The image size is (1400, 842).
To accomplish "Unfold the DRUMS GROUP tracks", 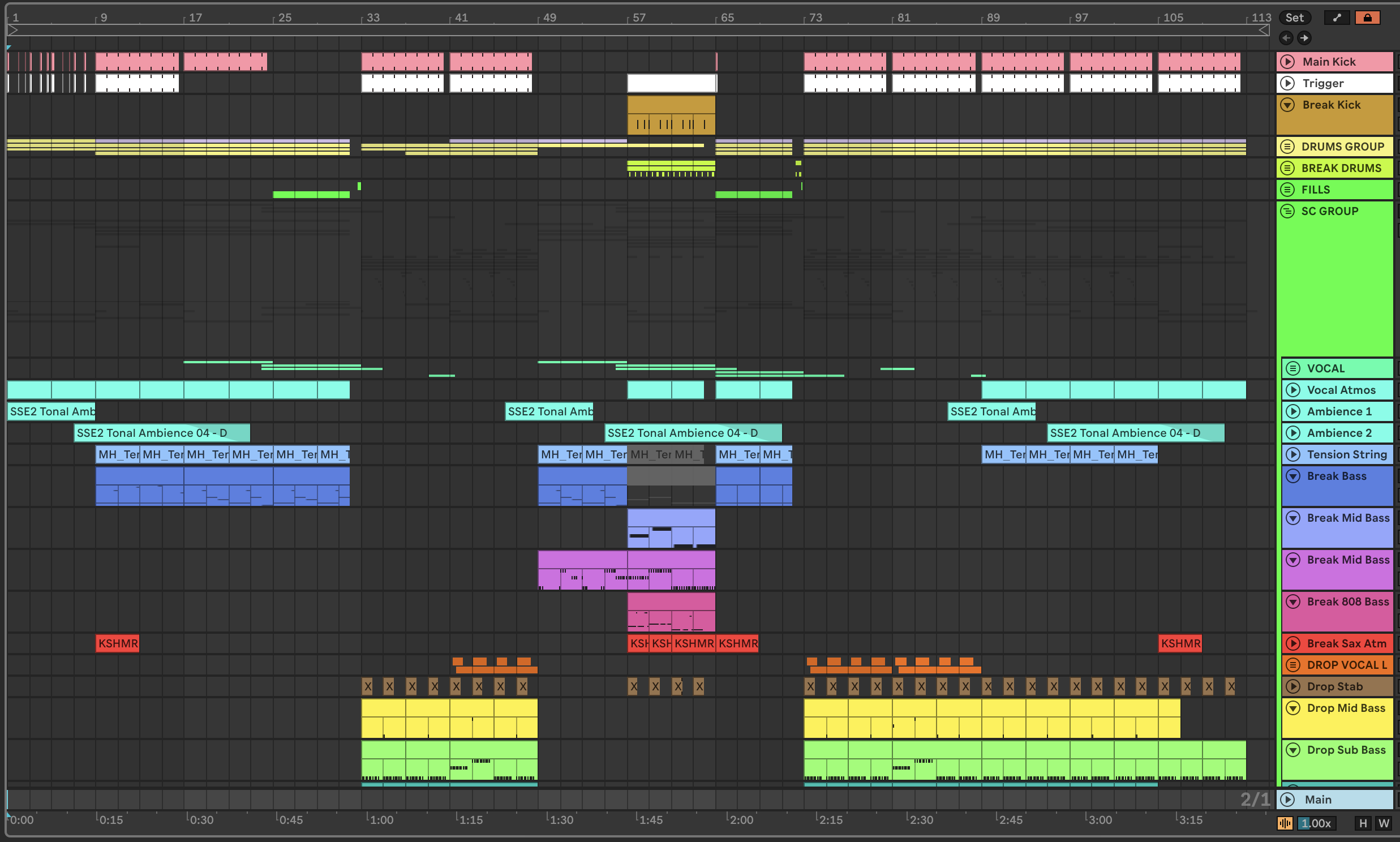I will point(1288,147).
